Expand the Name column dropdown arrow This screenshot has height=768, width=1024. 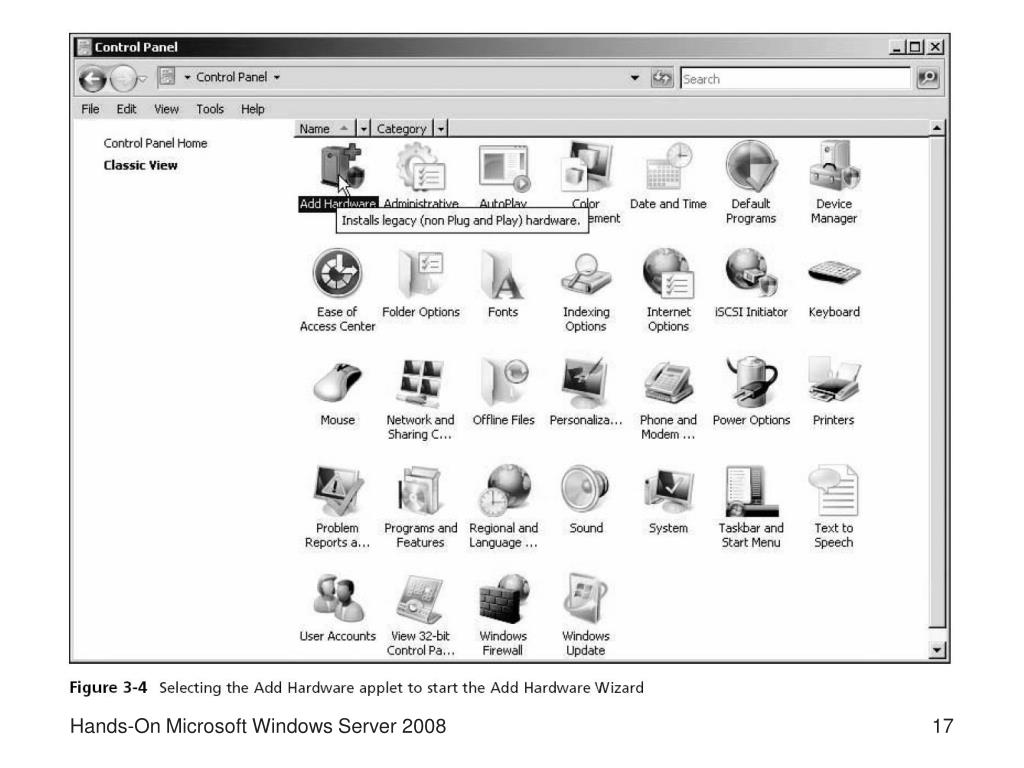coord(363,129)
